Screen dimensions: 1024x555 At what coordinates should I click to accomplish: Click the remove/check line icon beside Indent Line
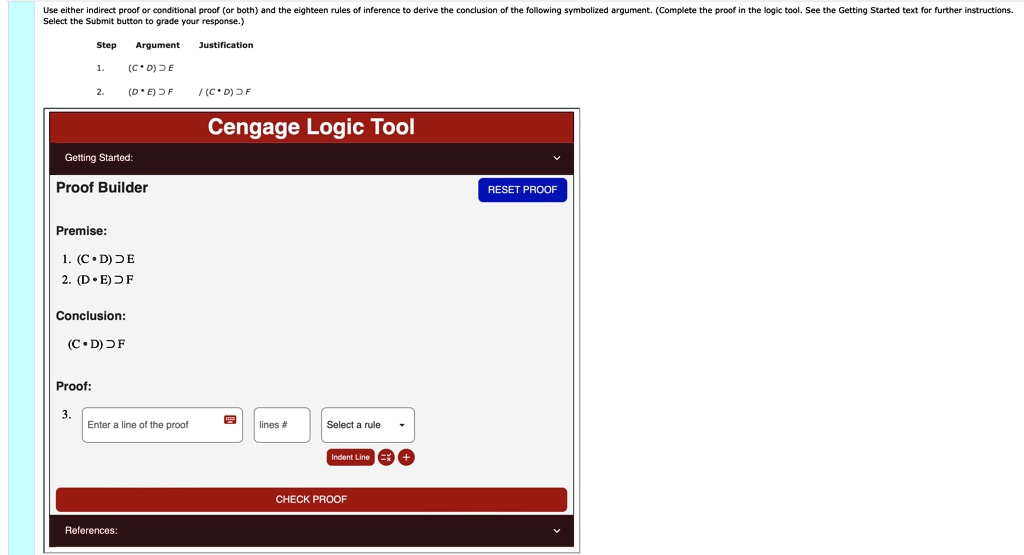click(386, 457)
